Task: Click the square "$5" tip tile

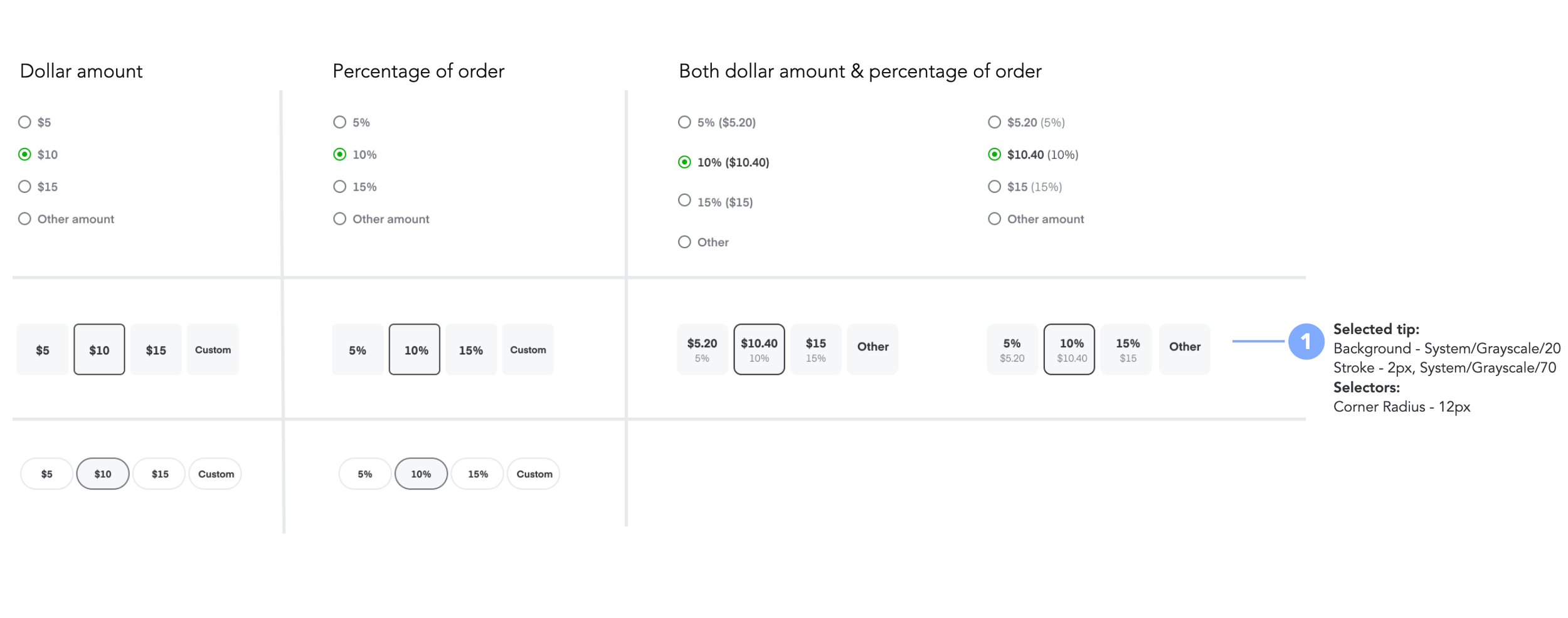Action: pos(43,350)
